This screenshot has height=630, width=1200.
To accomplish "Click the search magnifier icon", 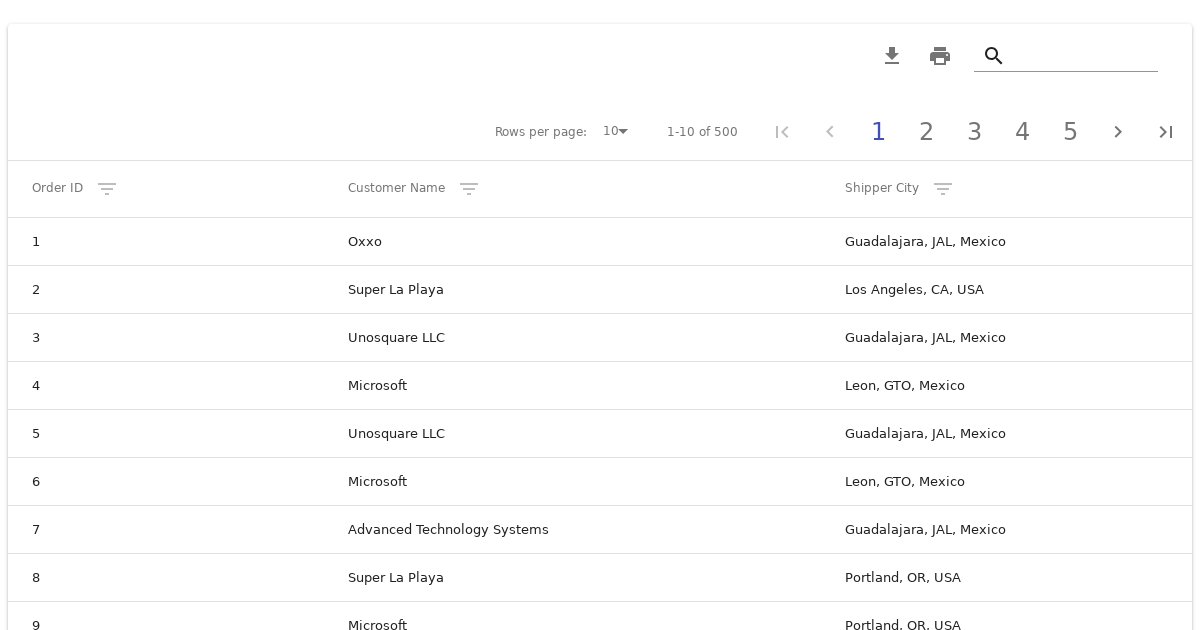I will click(993, 56).
